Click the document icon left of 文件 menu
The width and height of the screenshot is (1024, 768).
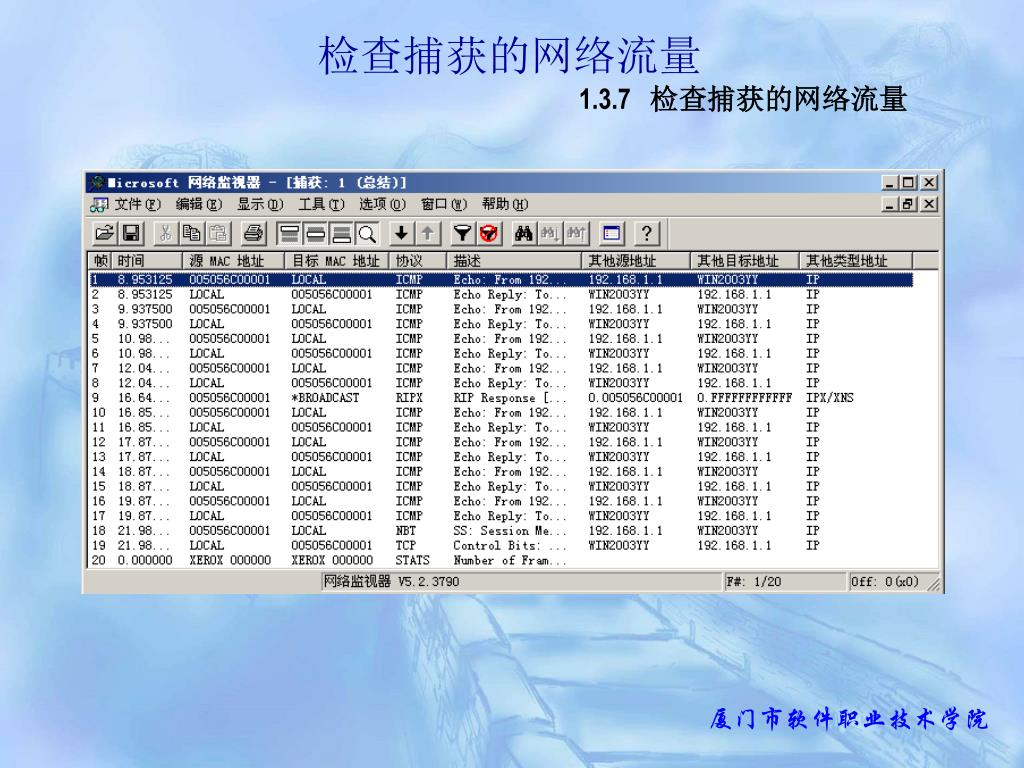pyautogui.click(x=99, y=204)
